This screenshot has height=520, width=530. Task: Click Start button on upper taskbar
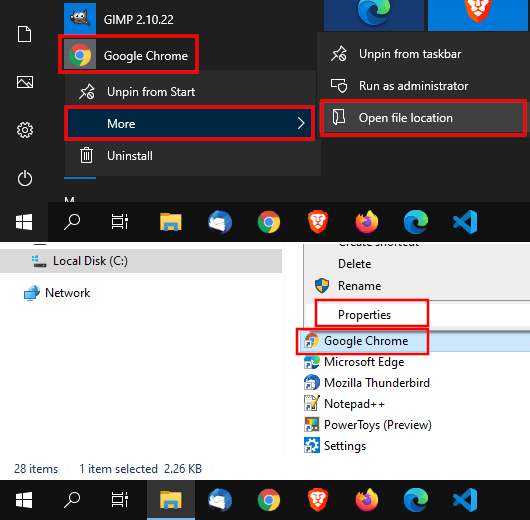(x=24, y=222)
